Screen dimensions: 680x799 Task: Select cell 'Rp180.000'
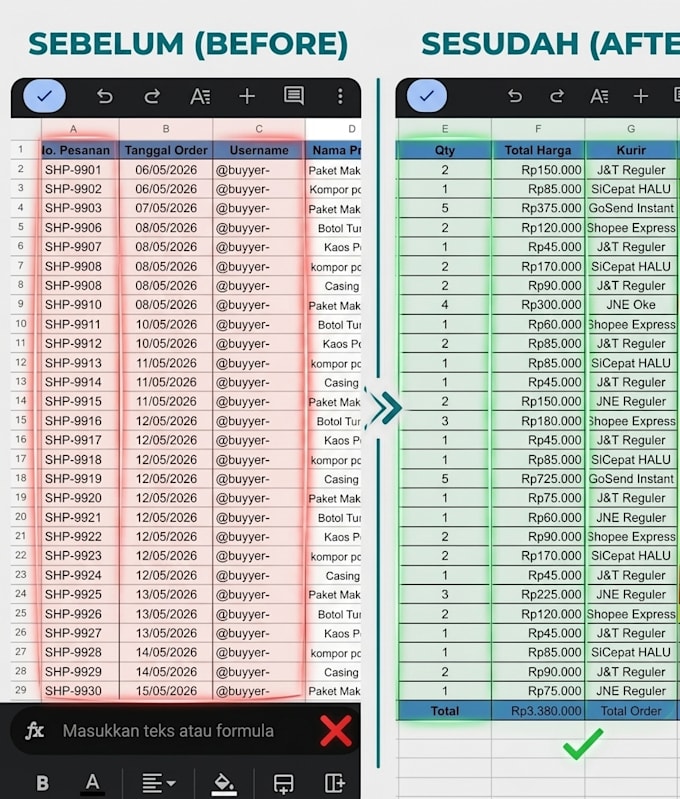[x=538, y=421]
